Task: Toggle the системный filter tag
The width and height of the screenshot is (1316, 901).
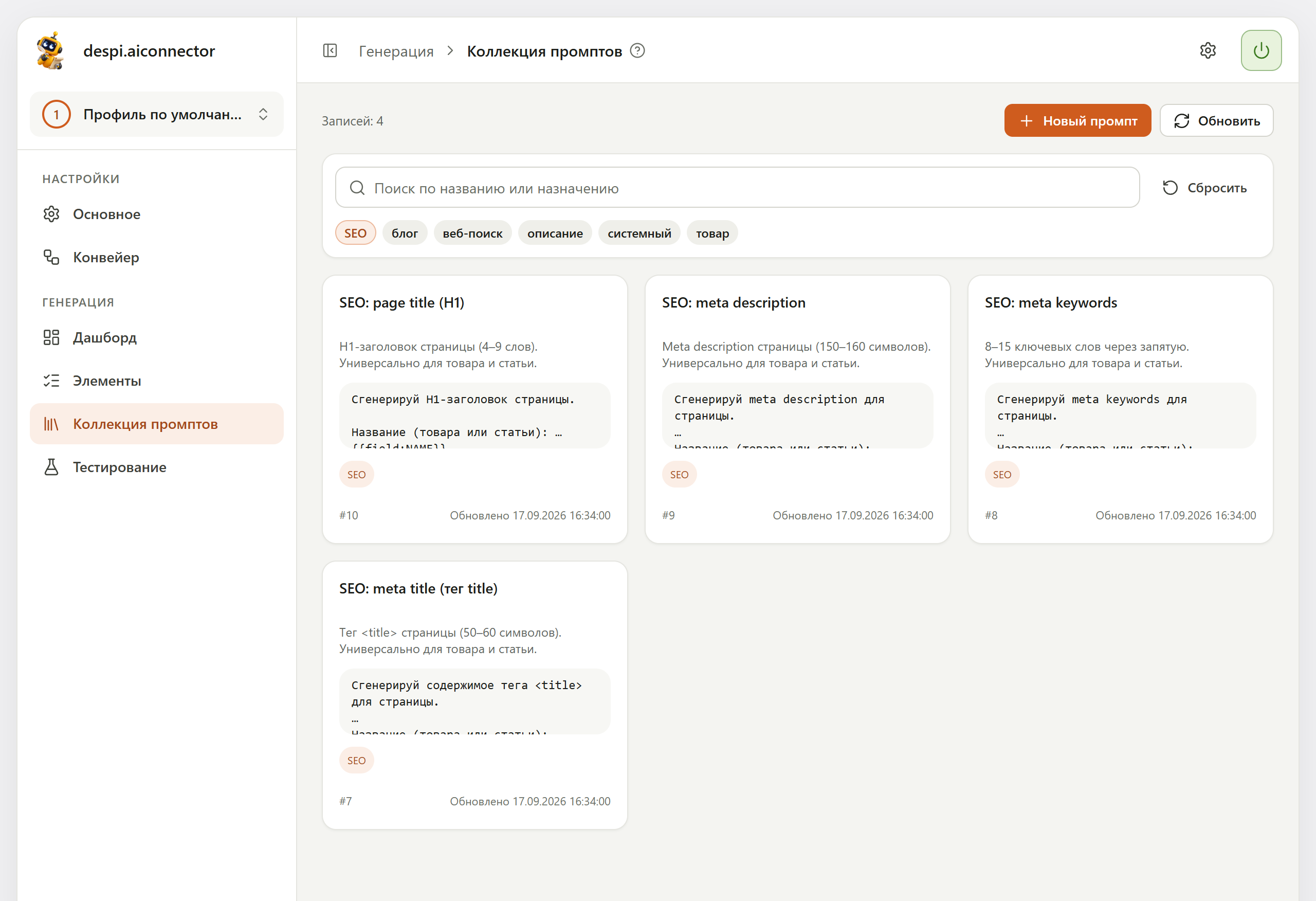Action: tap(639, 233)
